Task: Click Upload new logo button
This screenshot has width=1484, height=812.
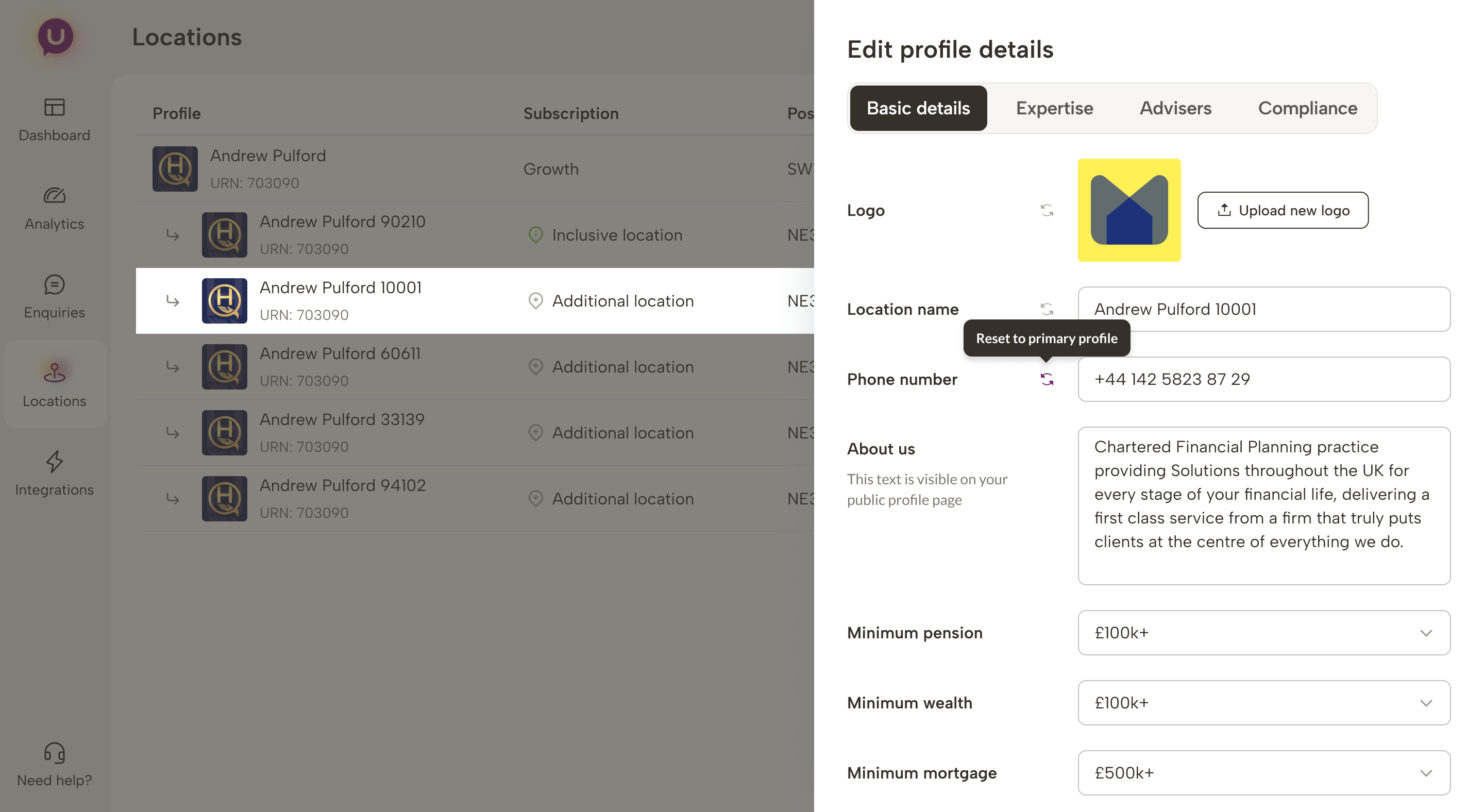Action: [x=1283, y=210]
